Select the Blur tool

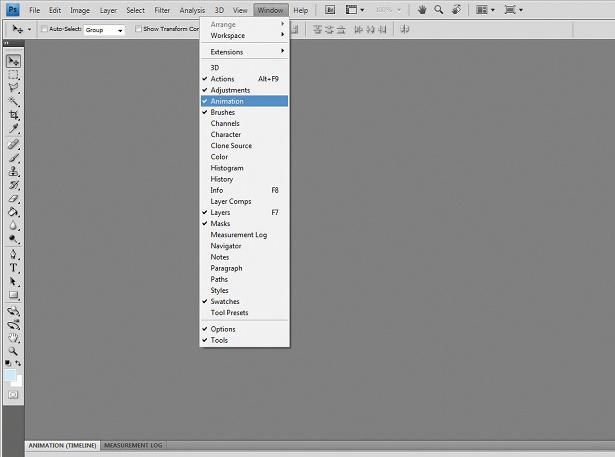tap(13, 226)
